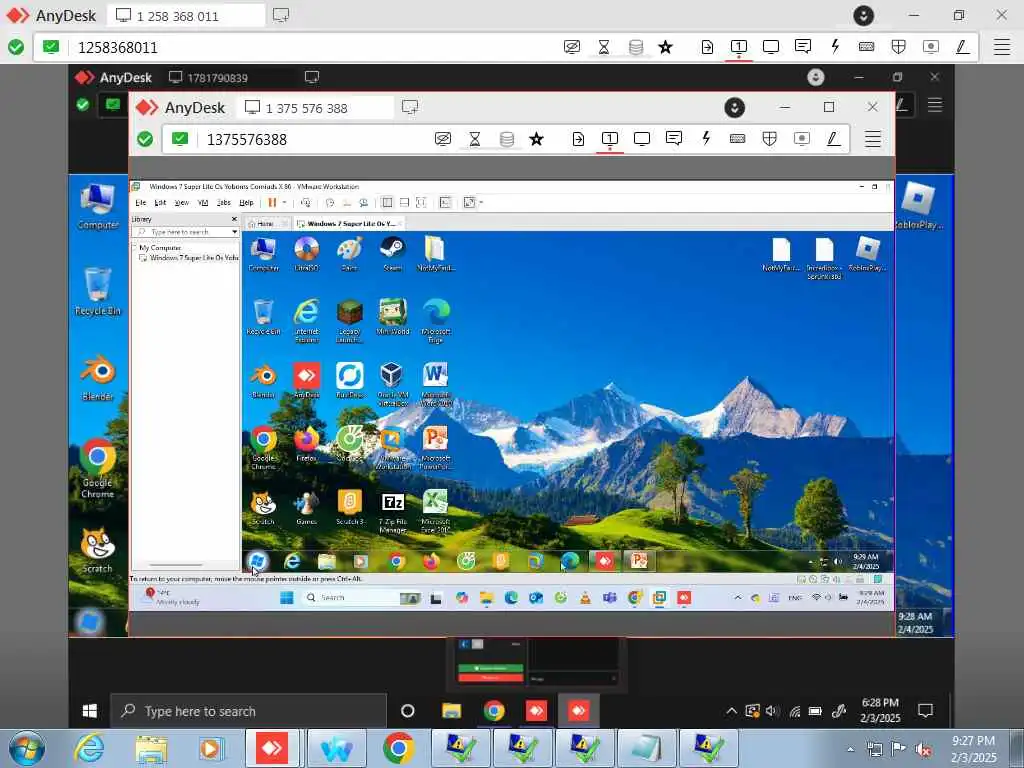Select the Mini World icon on the VM desktop

pyautogui.click(x=392, y=316)
